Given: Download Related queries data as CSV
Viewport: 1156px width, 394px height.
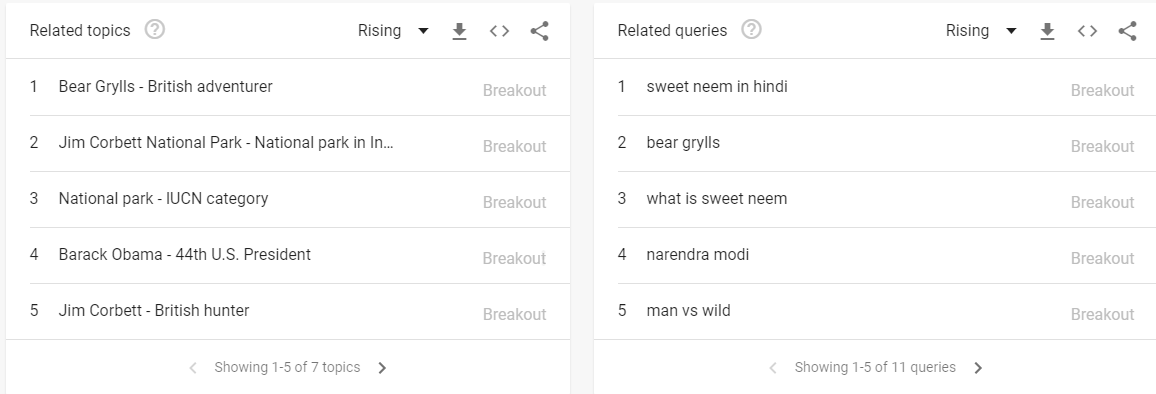Looking at the screenshot, I should 1047,31.
